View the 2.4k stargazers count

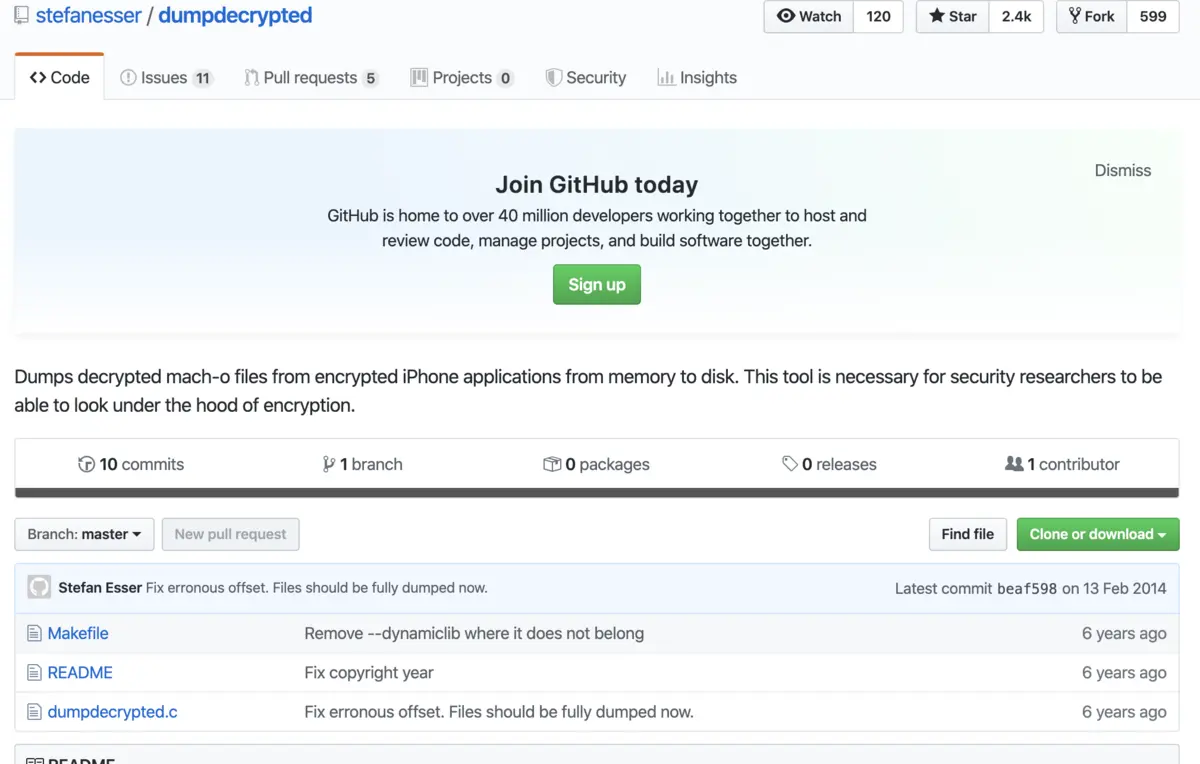1016,16
